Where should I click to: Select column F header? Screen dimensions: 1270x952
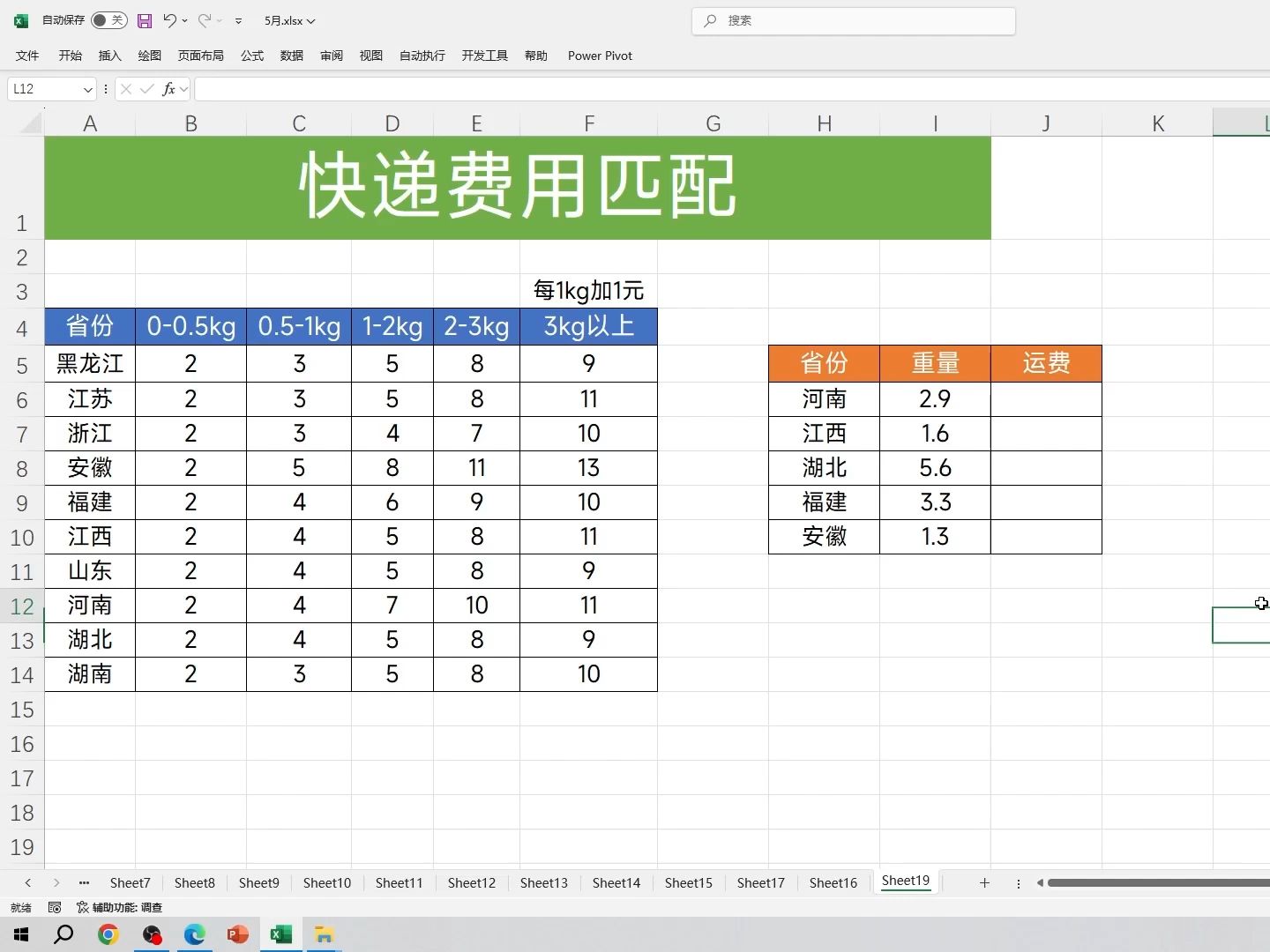(x=588, y=123)
